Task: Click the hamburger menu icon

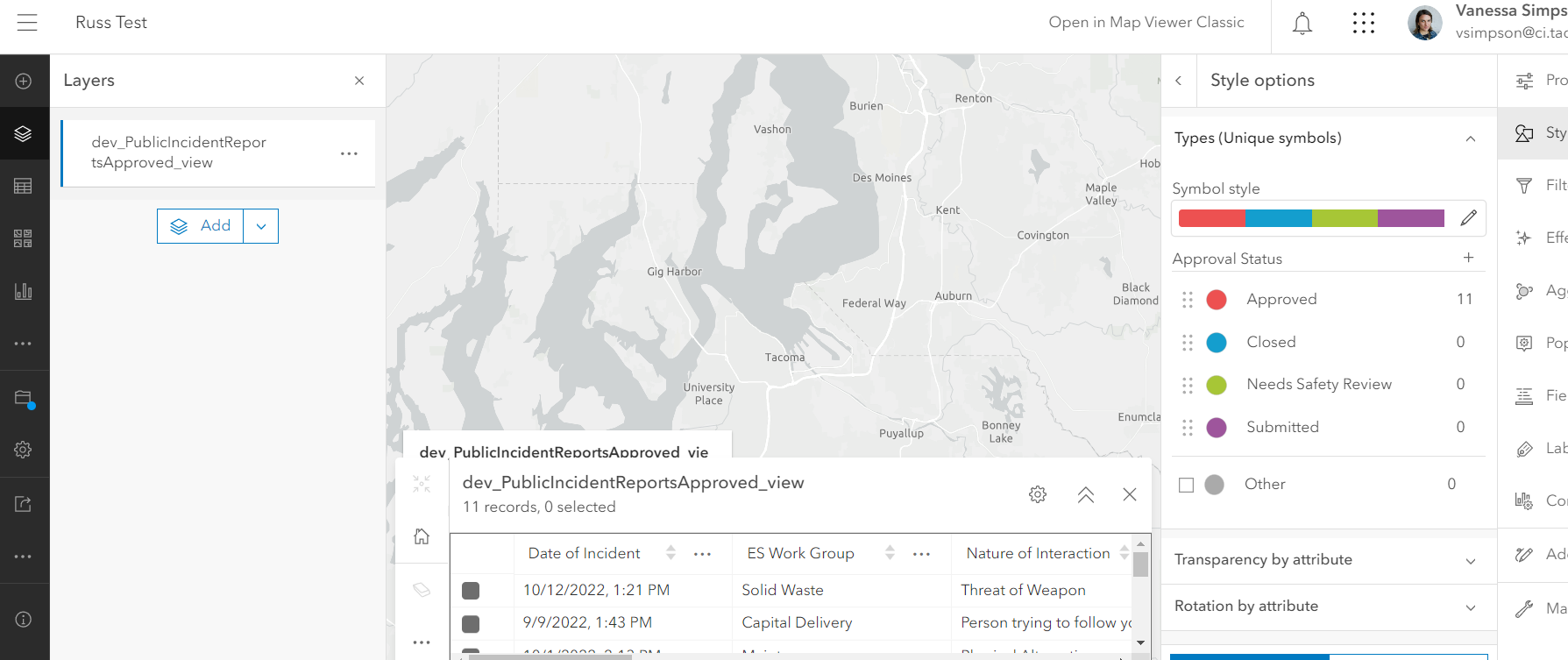Action: (x=27, y=23)
